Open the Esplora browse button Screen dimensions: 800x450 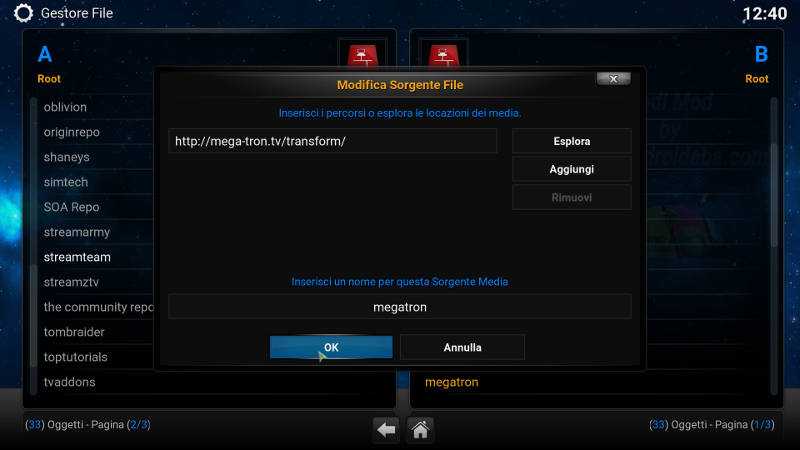click(x=571, y=141)
